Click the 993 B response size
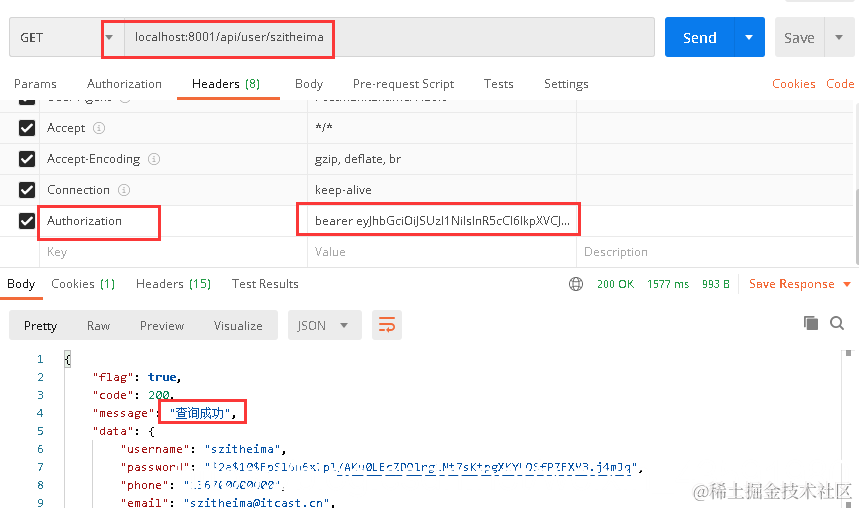This screenshot has height=508, width=859. 716,284
